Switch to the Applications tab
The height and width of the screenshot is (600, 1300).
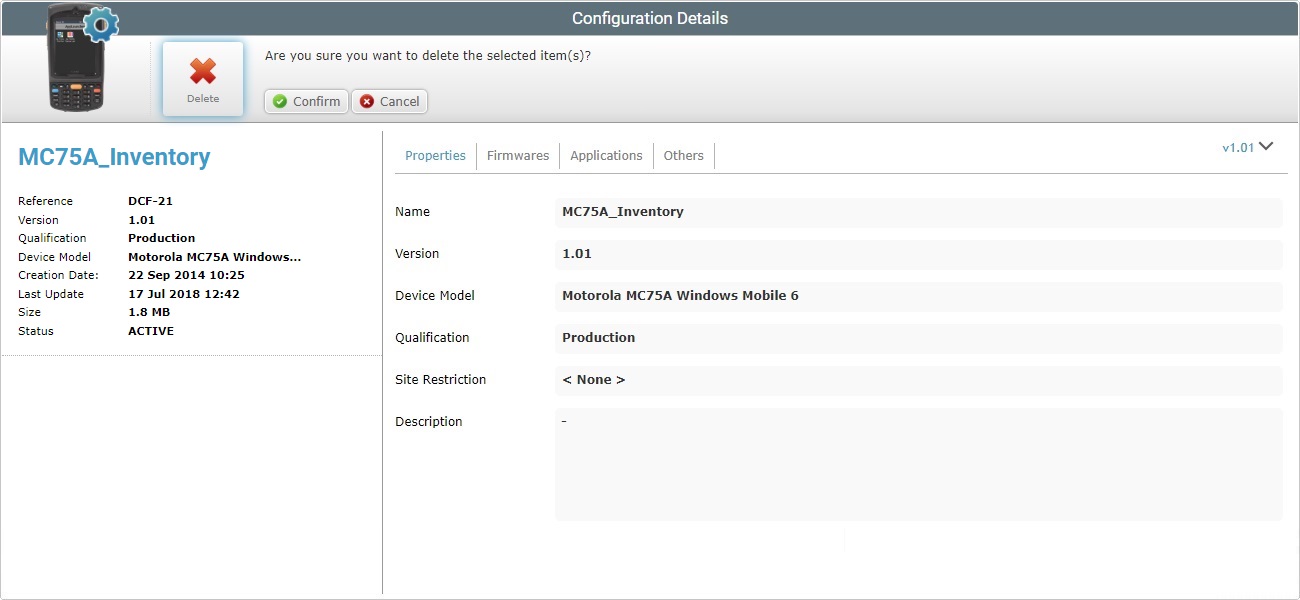[605, 155]
